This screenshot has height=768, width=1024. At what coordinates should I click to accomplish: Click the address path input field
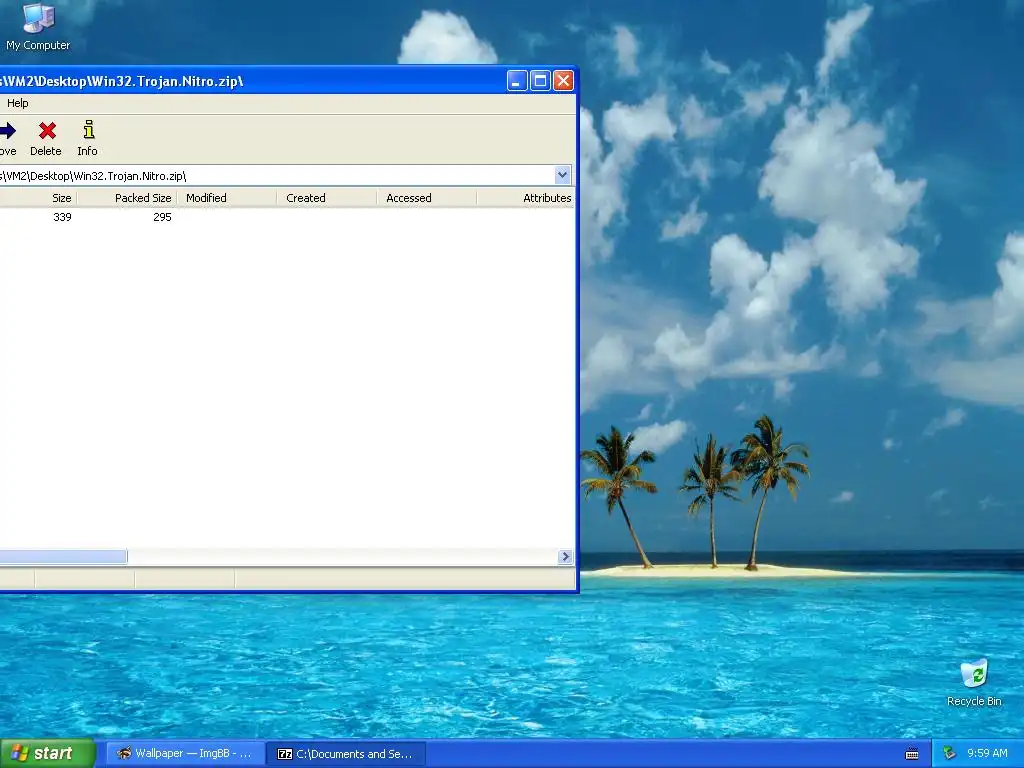tap(276, 176)
